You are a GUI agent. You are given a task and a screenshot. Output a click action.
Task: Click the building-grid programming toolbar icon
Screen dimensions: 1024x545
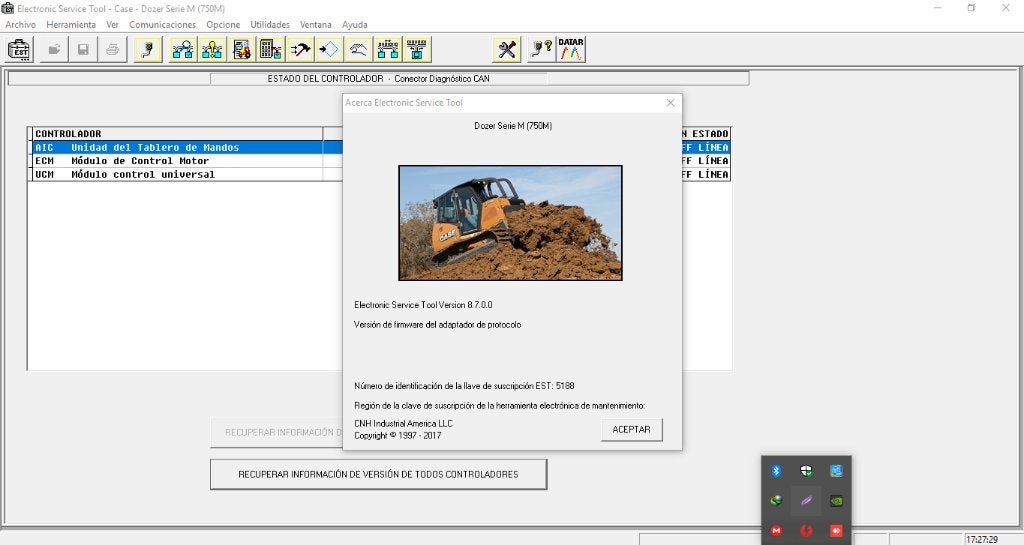click(270, 50)
